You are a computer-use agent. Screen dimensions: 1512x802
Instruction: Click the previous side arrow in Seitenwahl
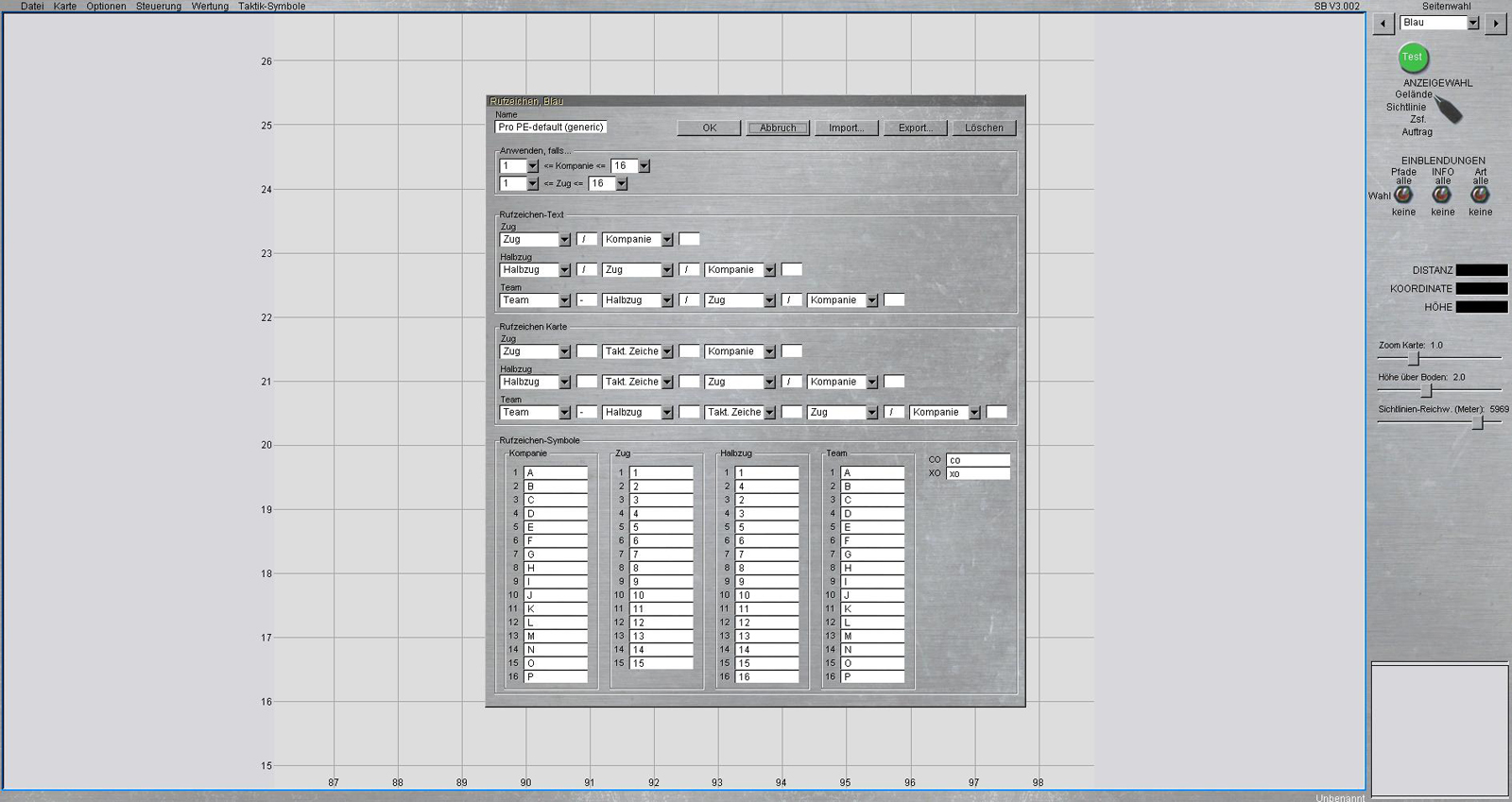click(1383, 24)
